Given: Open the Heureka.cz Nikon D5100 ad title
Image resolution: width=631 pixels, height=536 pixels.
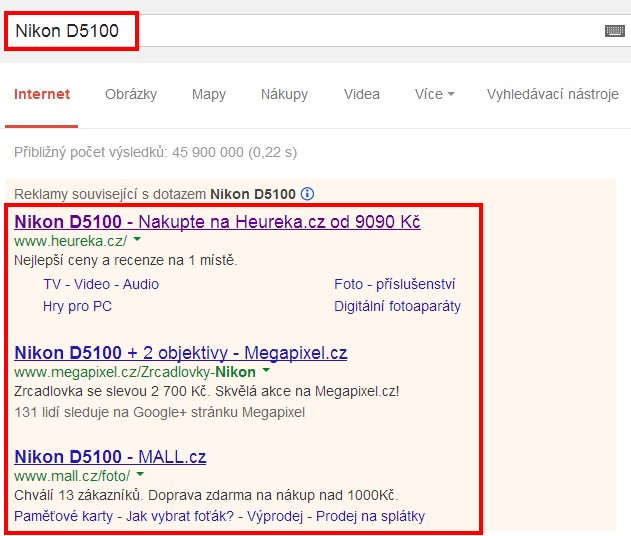Looking at the screenshot, I should click(x=217, y=222).
